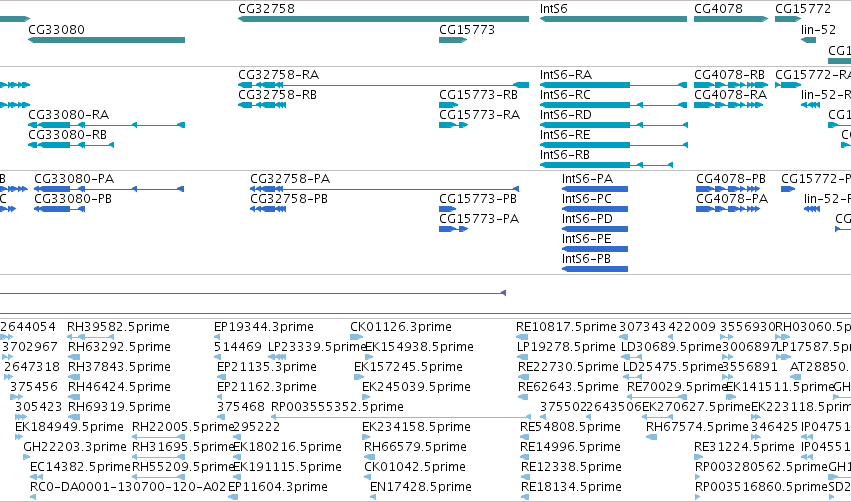Select transcript CG4078-RA
Screen dimensions: 851x502
tap(731, 95)
